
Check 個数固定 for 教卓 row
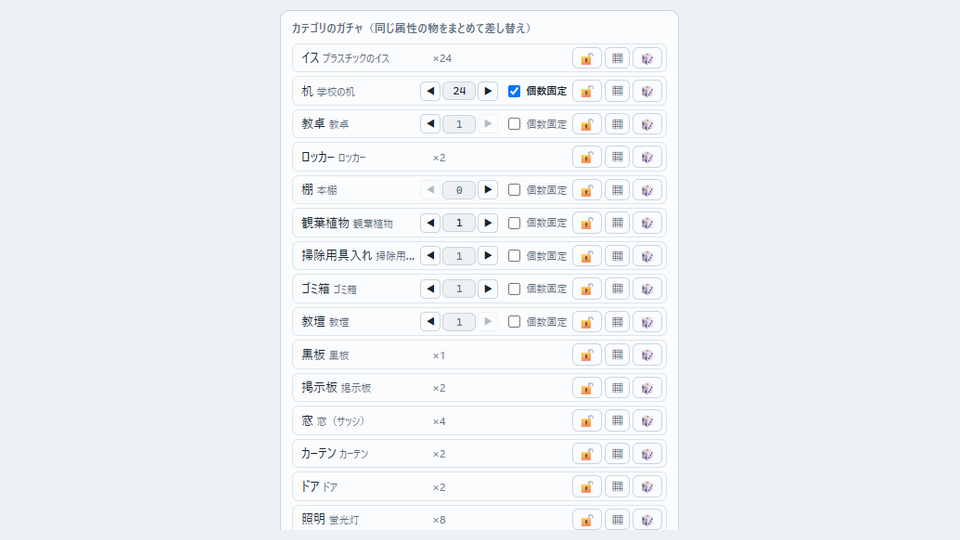(514, 124)
